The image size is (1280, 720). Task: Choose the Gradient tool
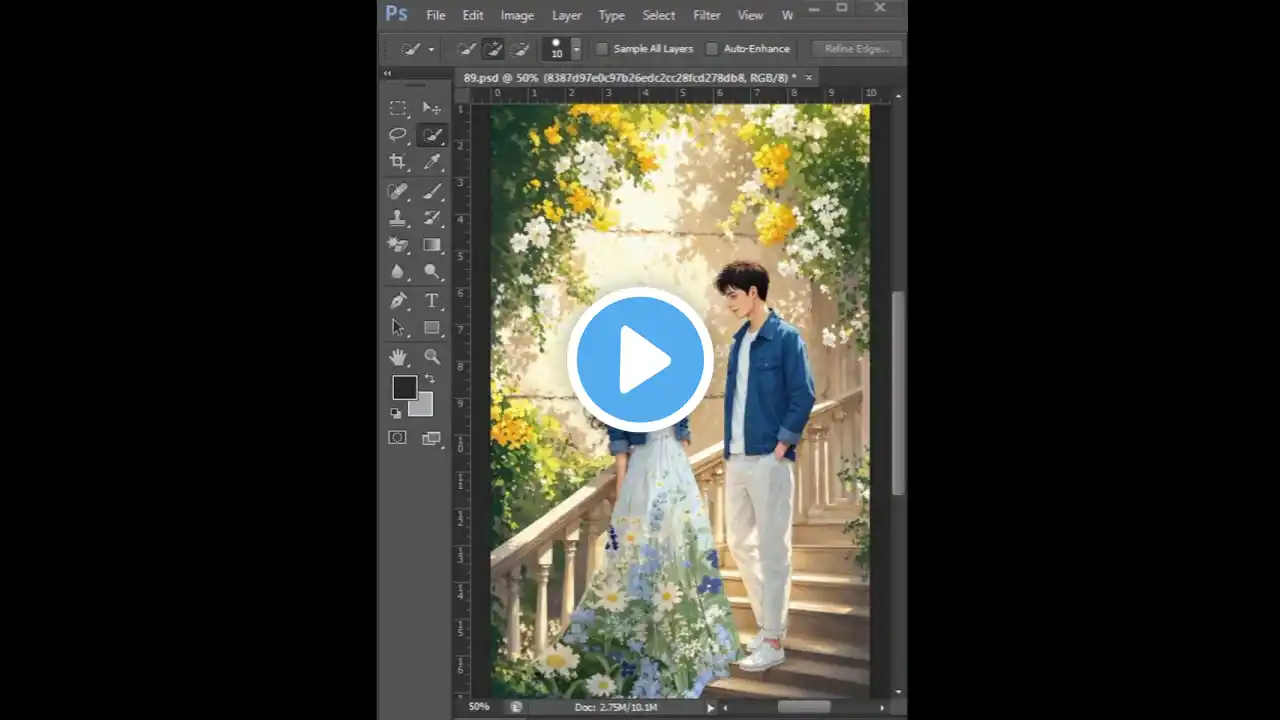coord(432,245)
